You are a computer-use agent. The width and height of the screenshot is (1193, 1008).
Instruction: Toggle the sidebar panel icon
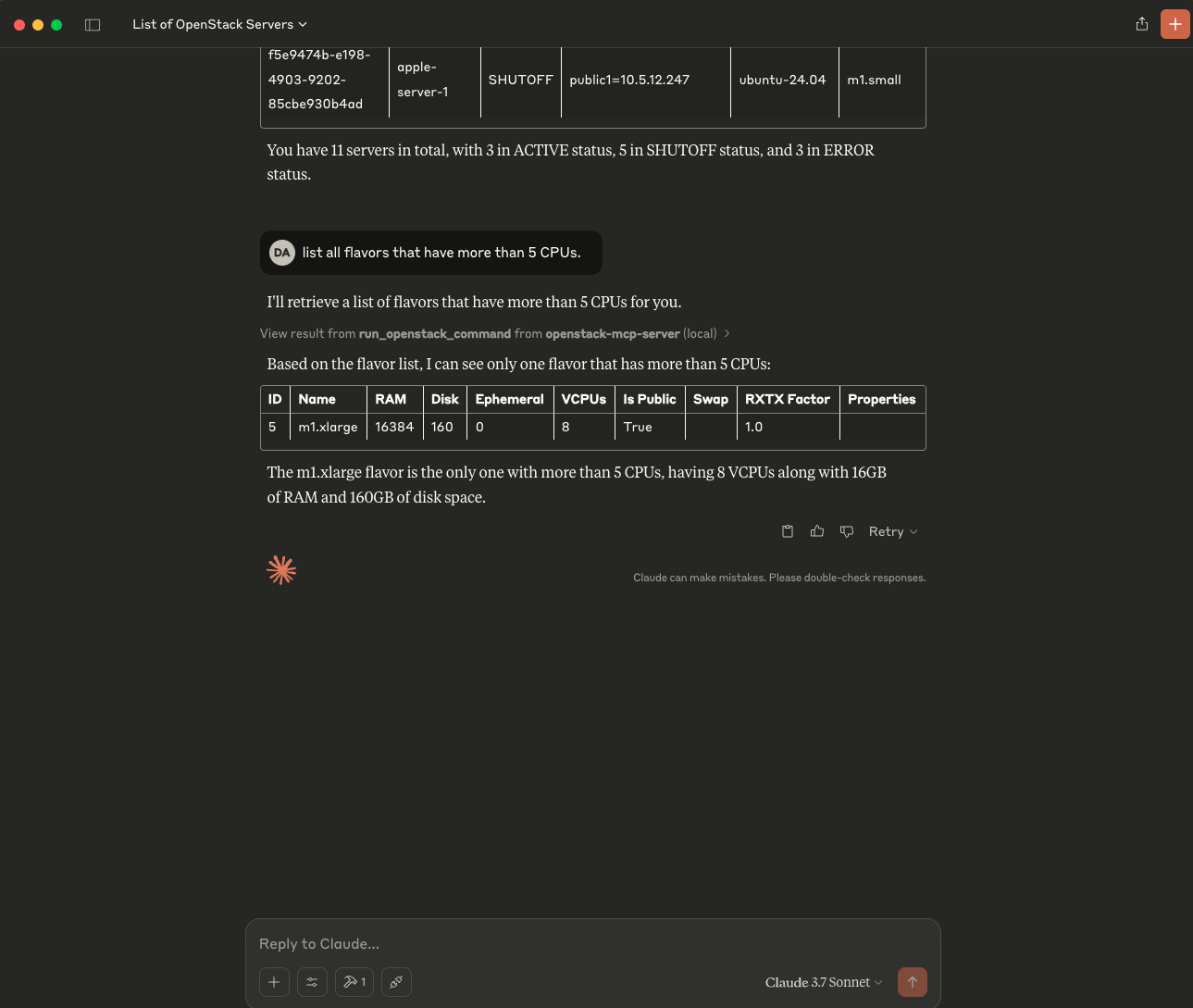(x=93, y=25)
